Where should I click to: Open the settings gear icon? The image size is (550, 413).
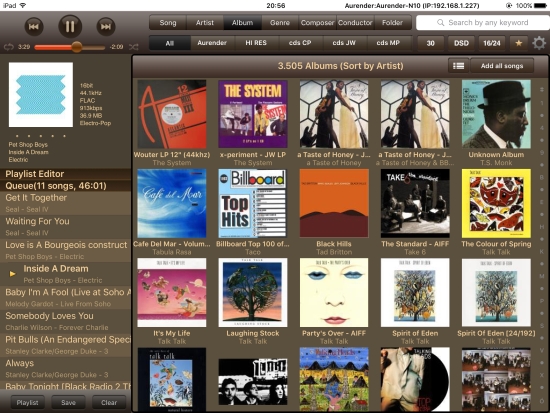pyautogui.click(x=539, y=43)
